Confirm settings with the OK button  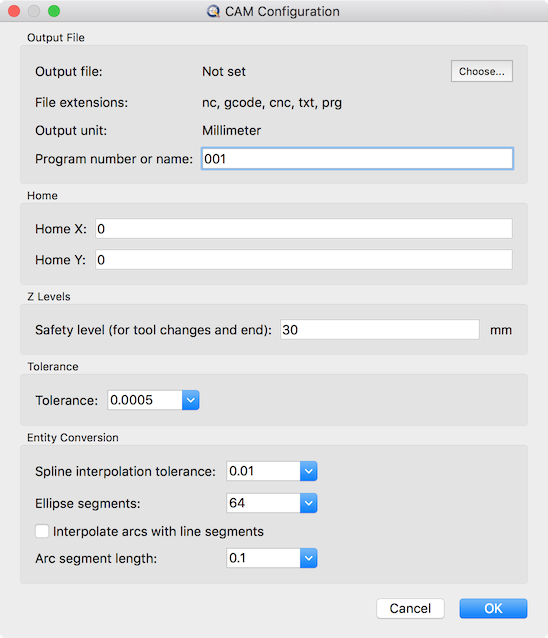coord(493,608)
